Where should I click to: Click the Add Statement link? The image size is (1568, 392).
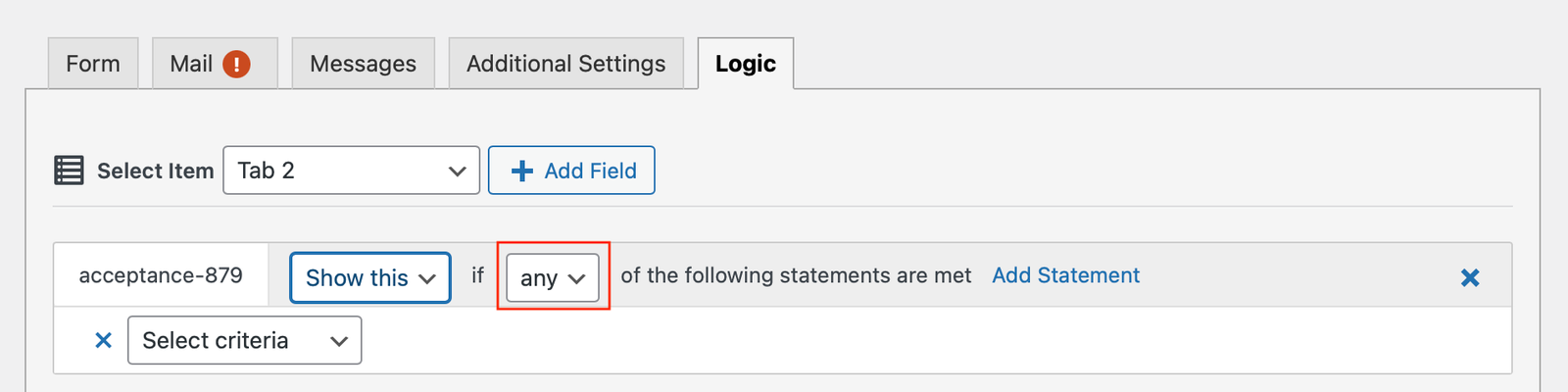tap(1065, 275)
